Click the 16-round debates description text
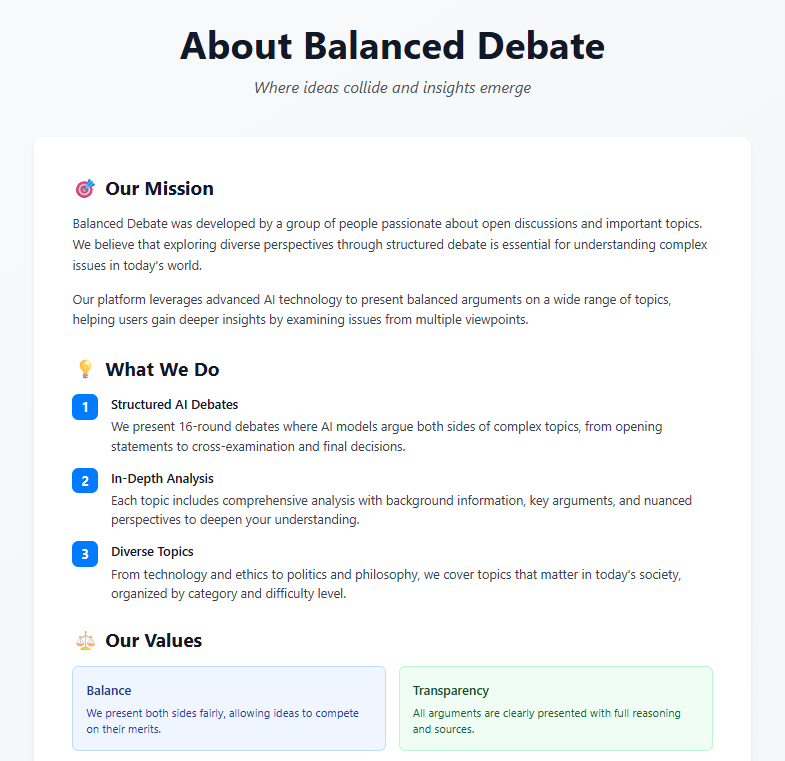Viewport: 785px width, 761px height. [x=386, y=437]
